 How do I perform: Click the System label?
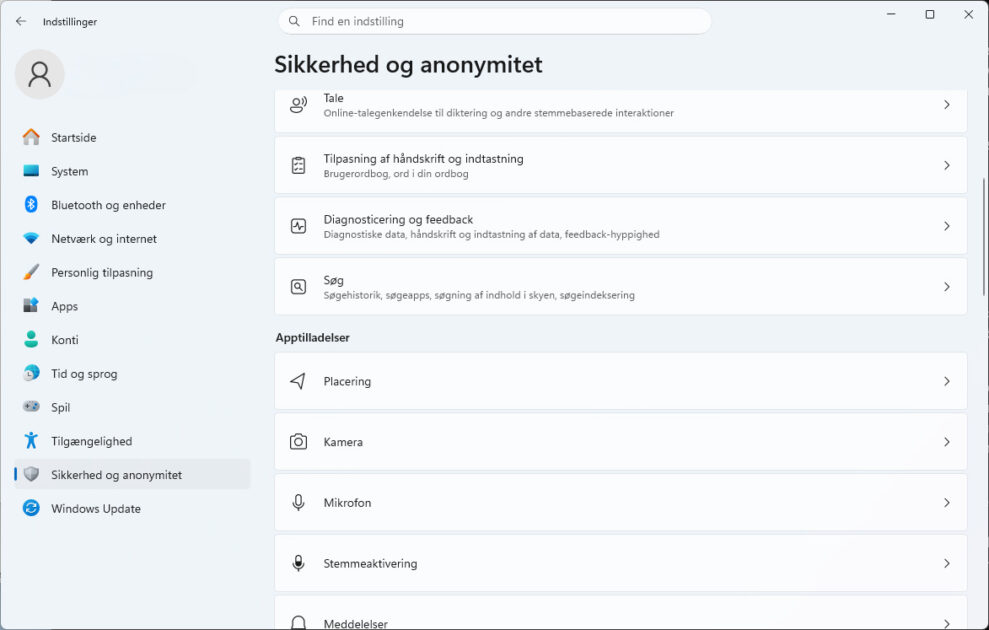point(69,172)
